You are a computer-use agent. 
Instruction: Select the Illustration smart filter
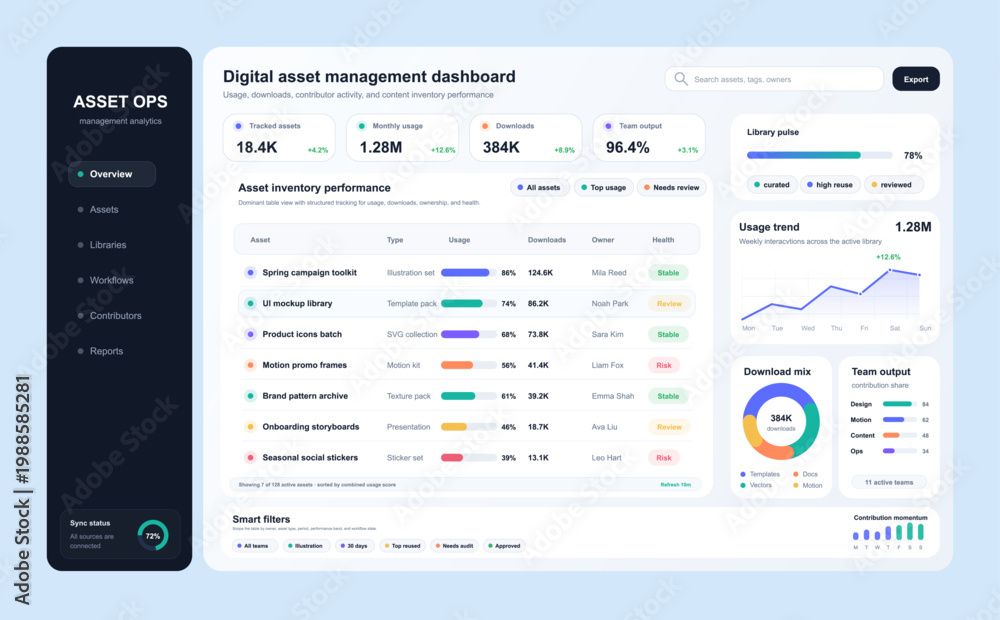[x=305, y=546]
